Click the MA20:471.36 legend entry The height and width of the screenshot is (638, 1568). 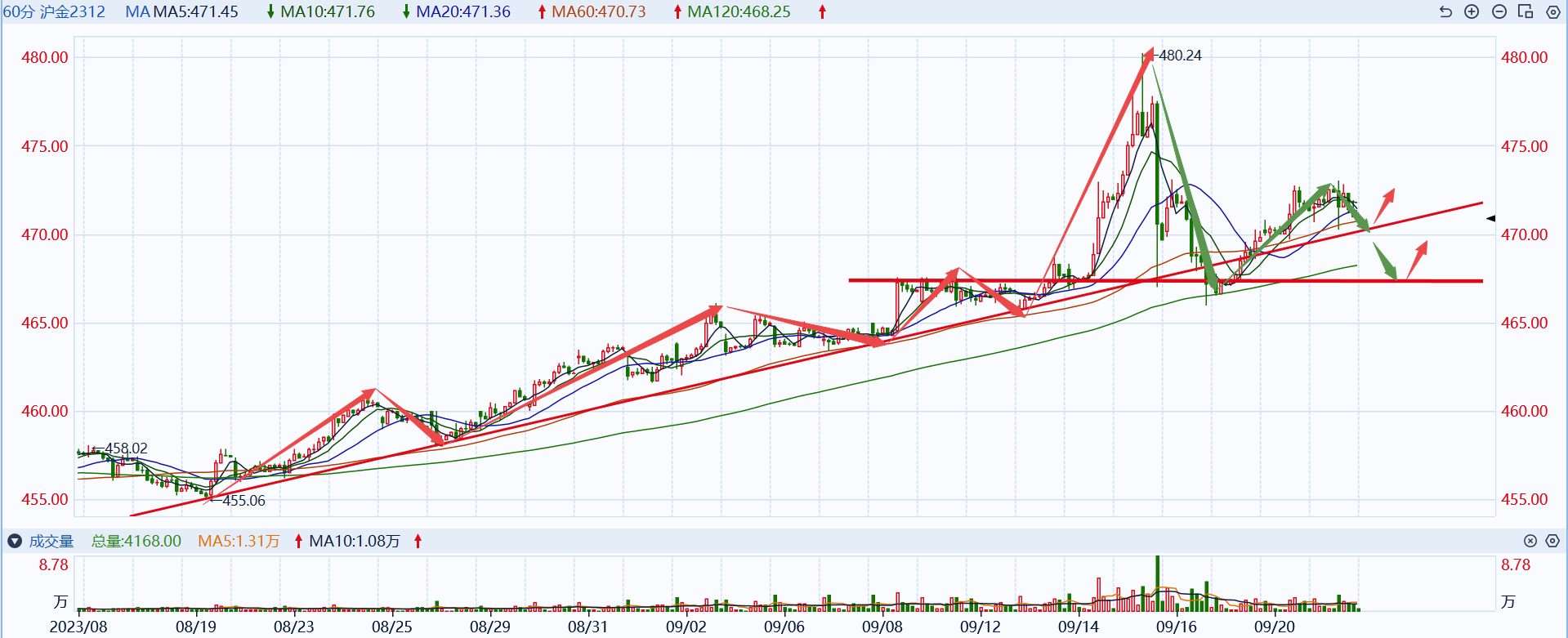pyautogui.click(x=462, y=11)
